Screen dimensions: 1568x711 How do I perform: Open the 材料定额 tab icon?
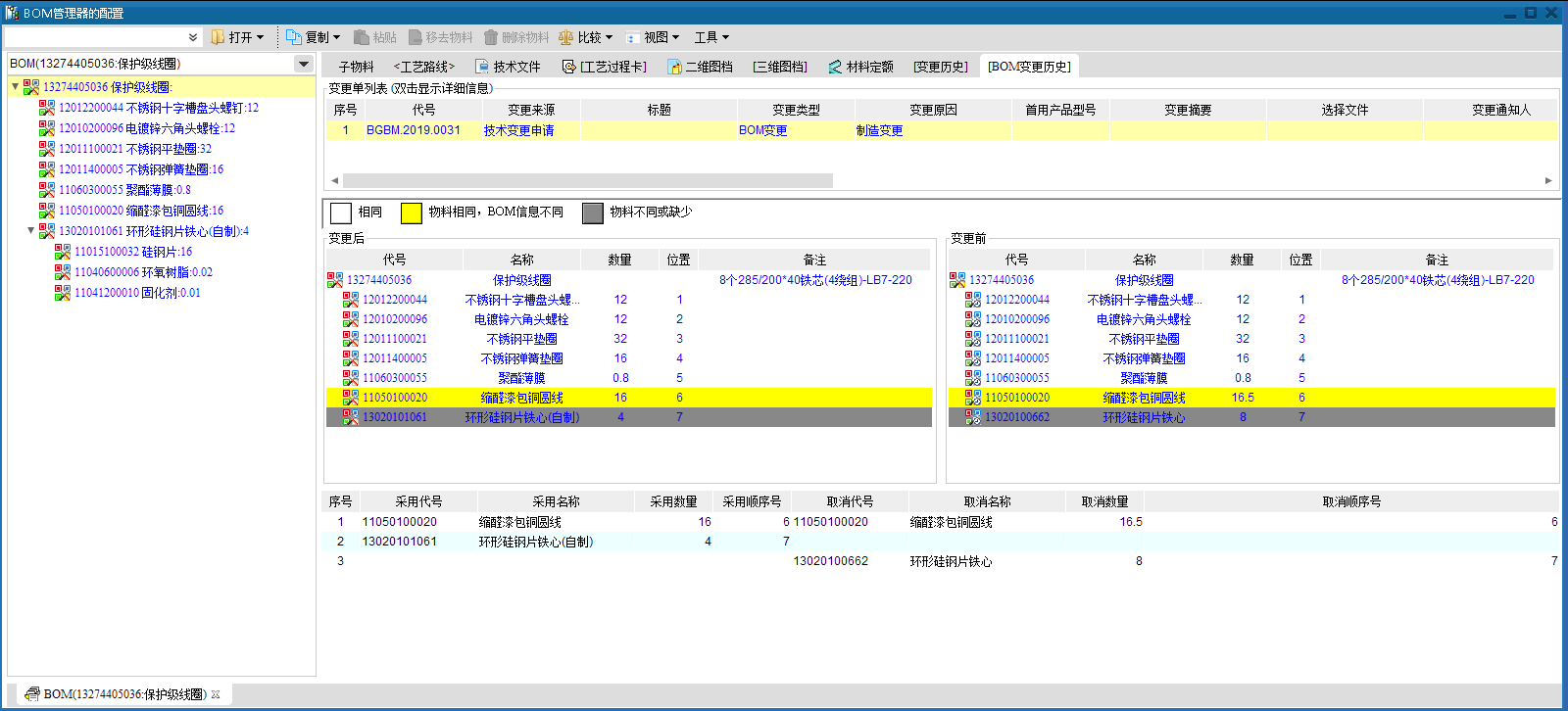(835, 67)
